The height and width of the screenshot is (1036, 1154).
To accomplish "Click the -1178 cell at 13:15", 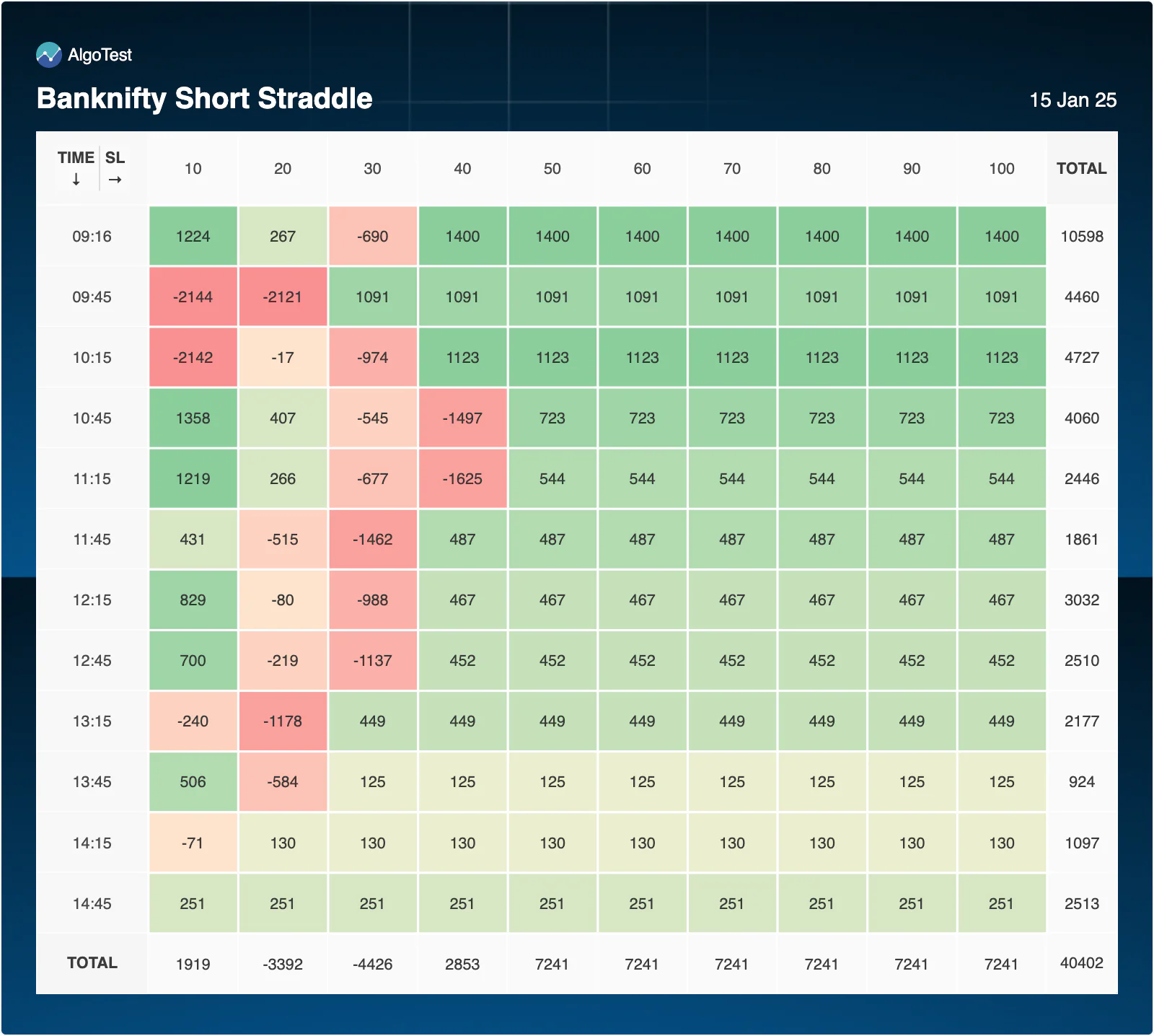I will [x=283, y=721].
